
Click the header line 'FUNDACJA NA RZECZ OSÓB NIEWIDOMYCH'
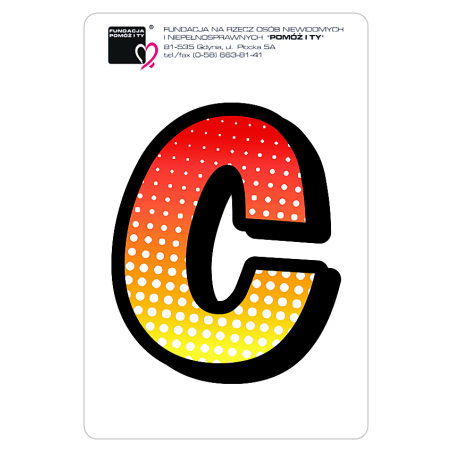pos(253,30)
